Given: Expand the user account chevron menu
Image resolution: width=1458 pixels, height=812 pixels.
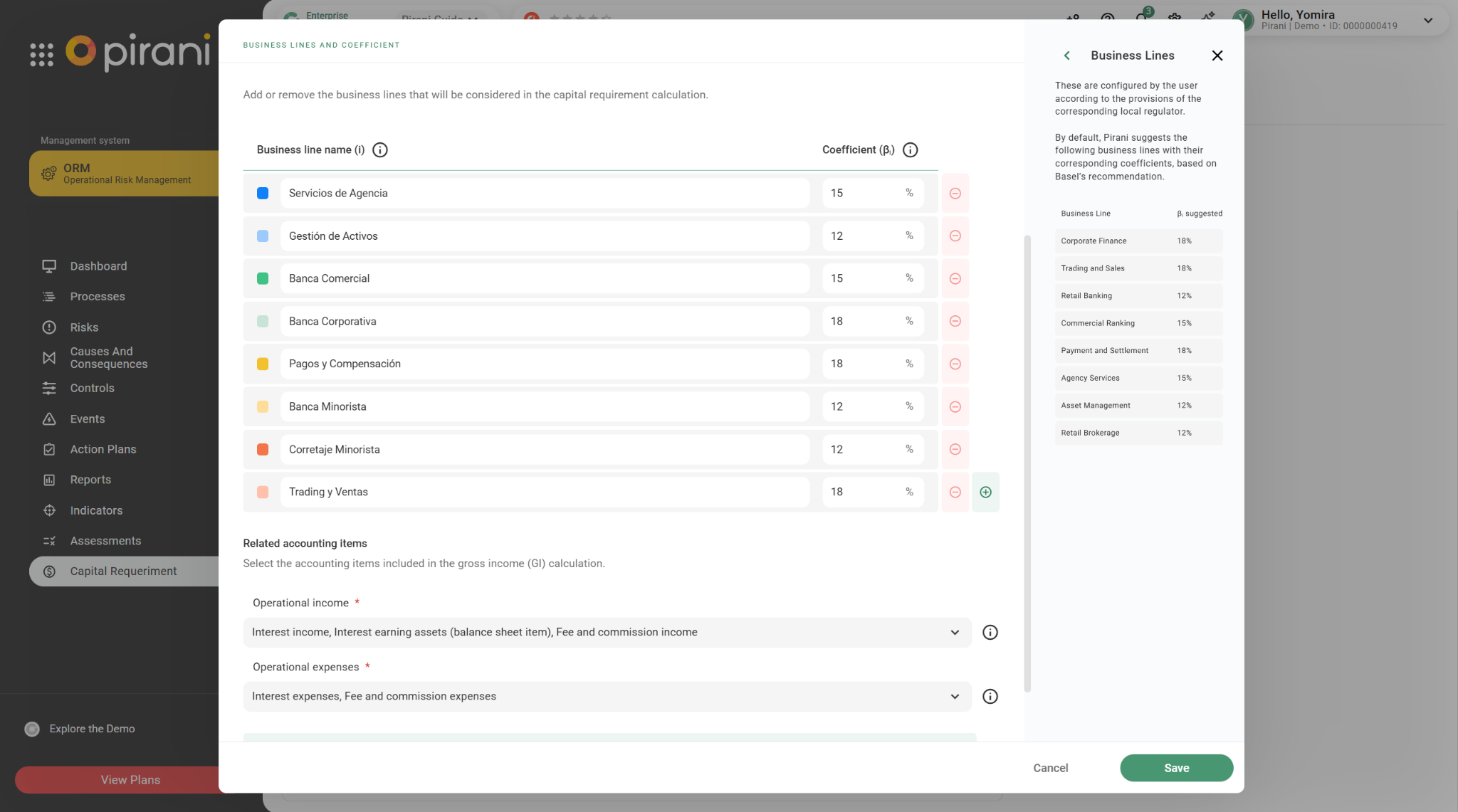Looking at the screenshot, I should (1427, 21).
